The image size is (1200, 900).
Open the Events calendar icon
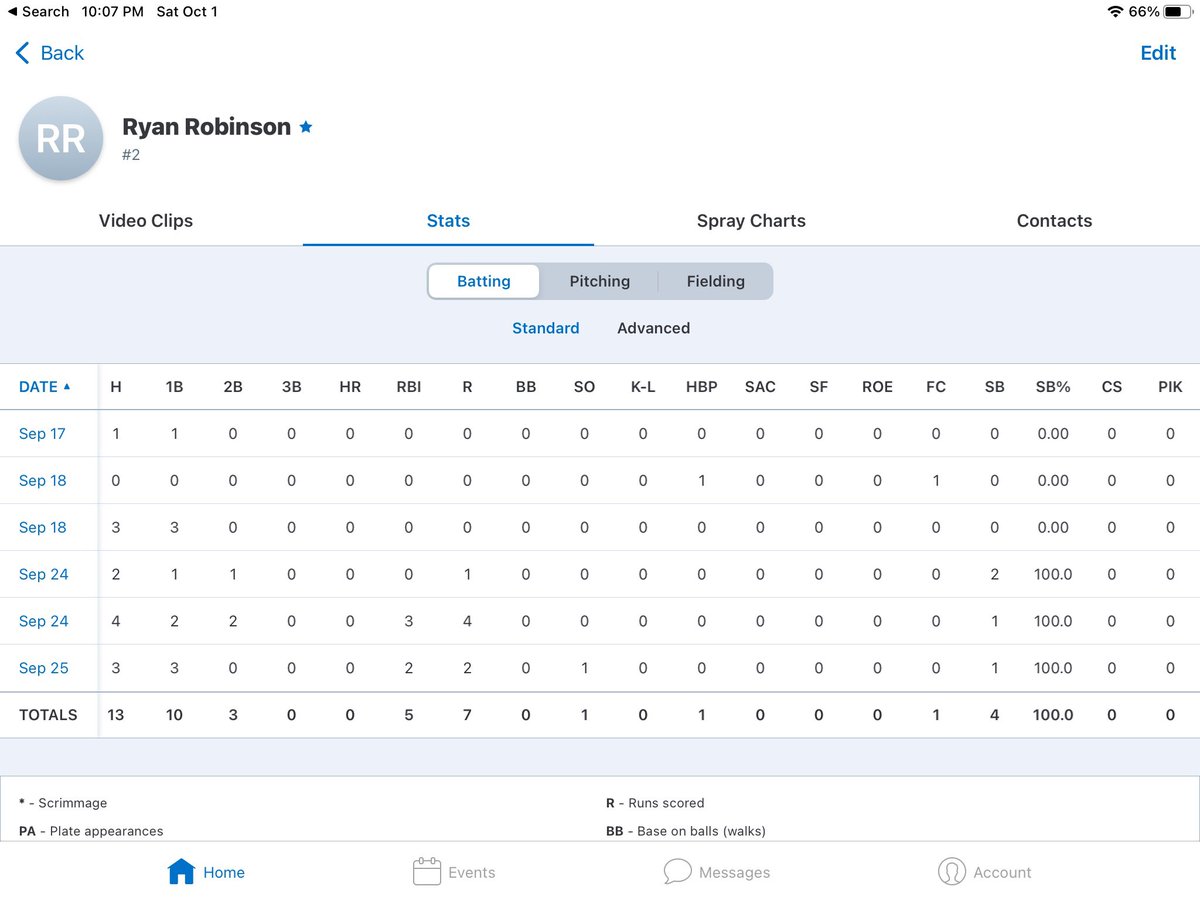[427, 872]
